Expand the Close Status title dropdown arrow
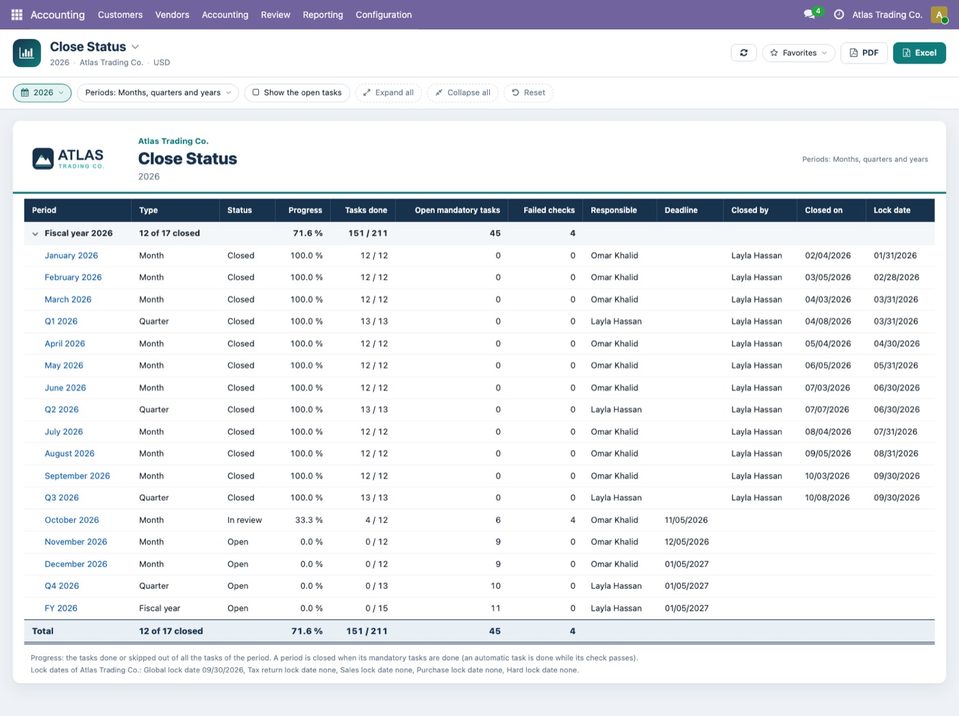The width and height of the screenshot is (959, 716). [x=135, y=46]
